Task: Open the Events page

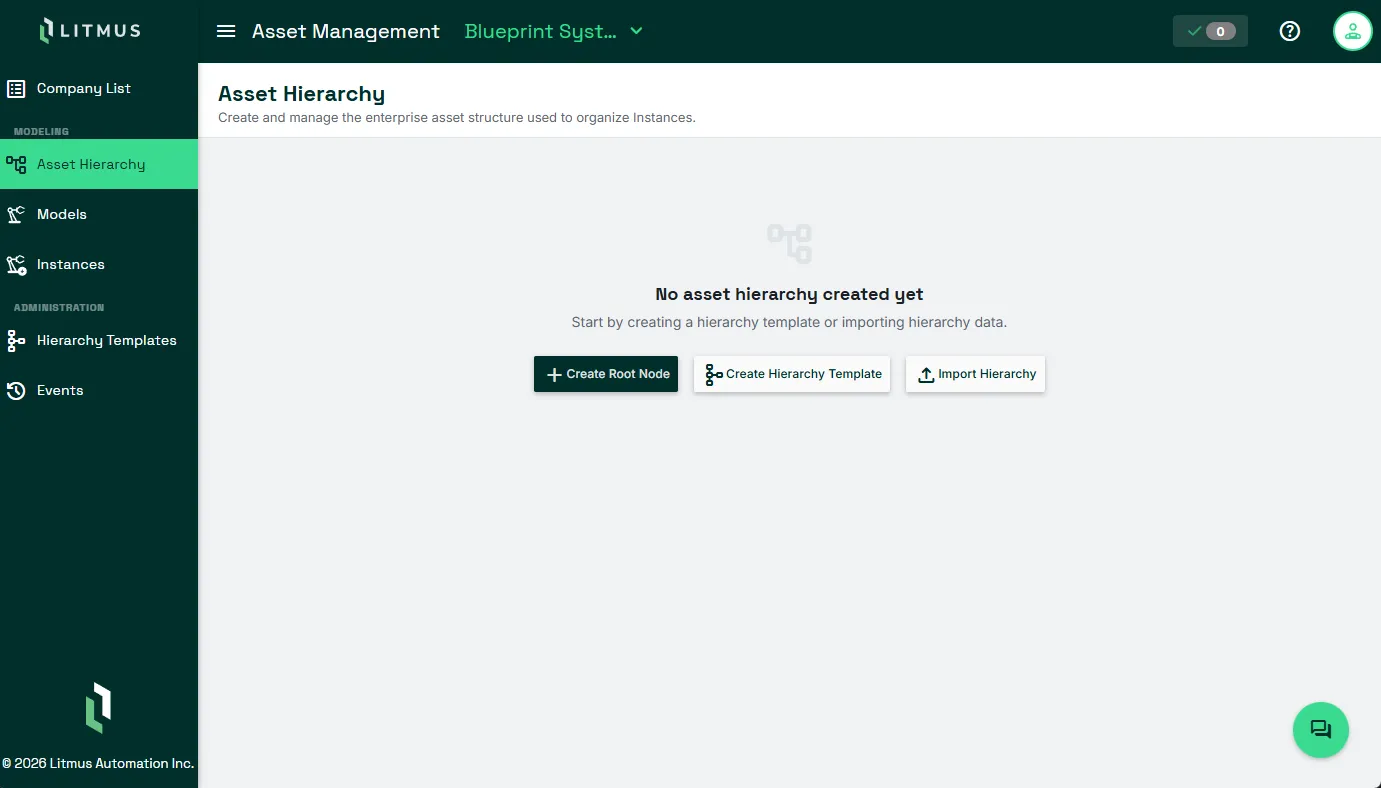Action: 99,390
